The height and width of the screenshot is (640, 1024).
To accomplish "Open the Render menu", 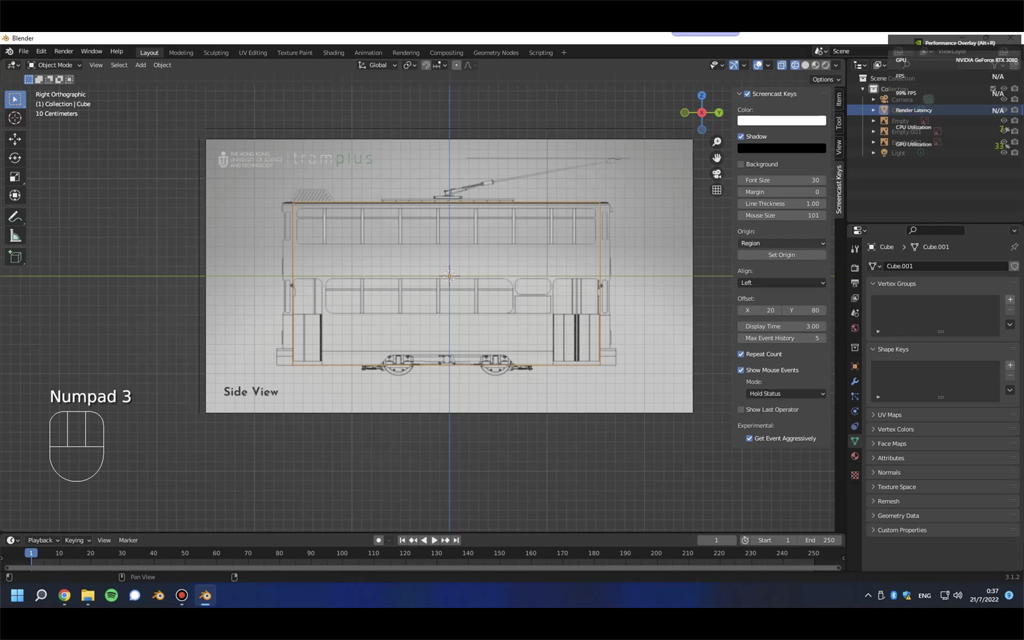I will pos(63,51).
